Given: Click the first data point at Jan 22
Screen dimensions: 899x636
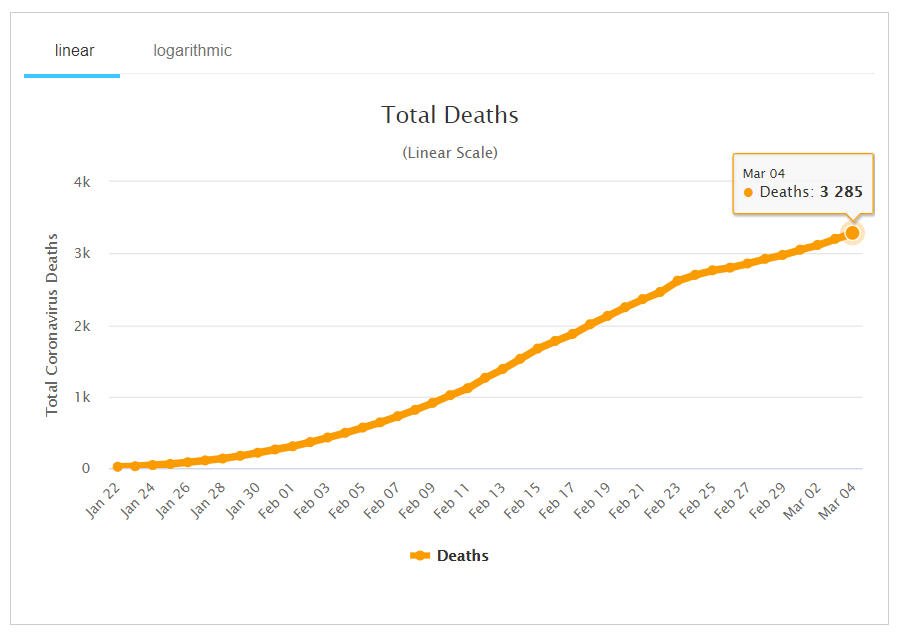Looking at the screenshot, I should (118, 466).
